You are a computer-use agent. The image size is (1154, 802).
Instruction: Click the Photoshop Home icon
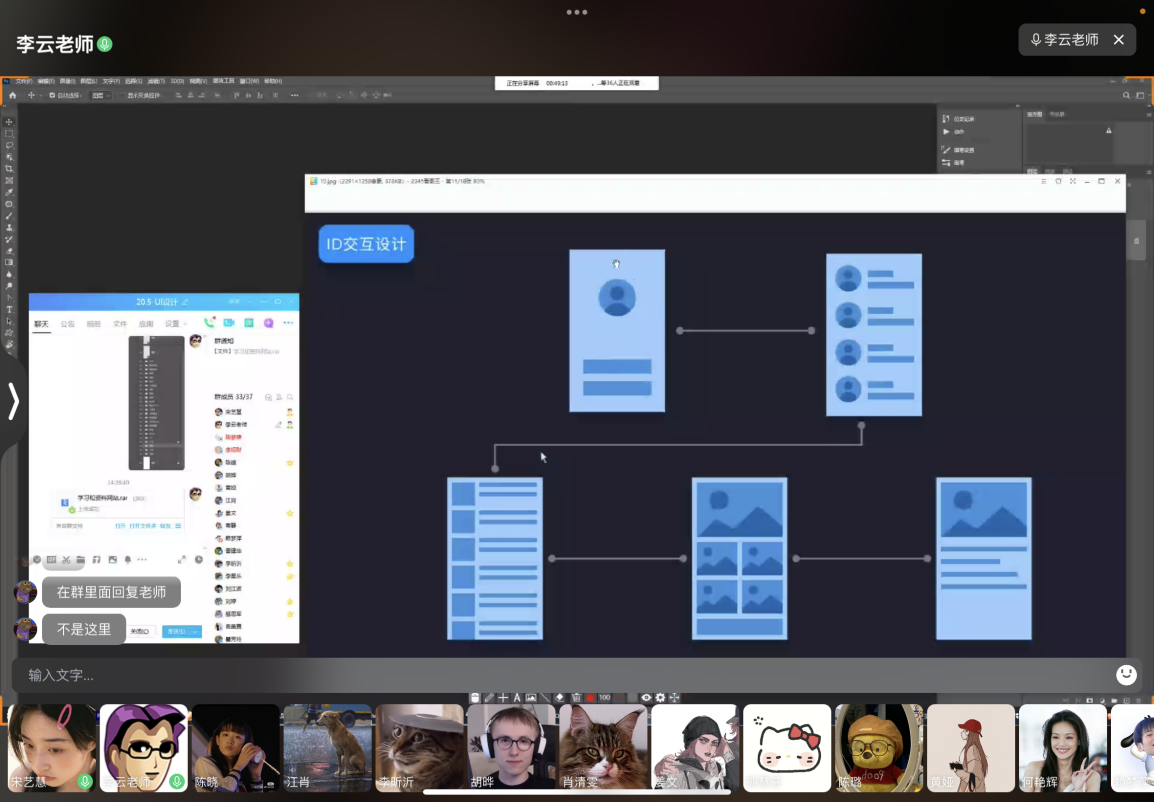tap(13, 95)
